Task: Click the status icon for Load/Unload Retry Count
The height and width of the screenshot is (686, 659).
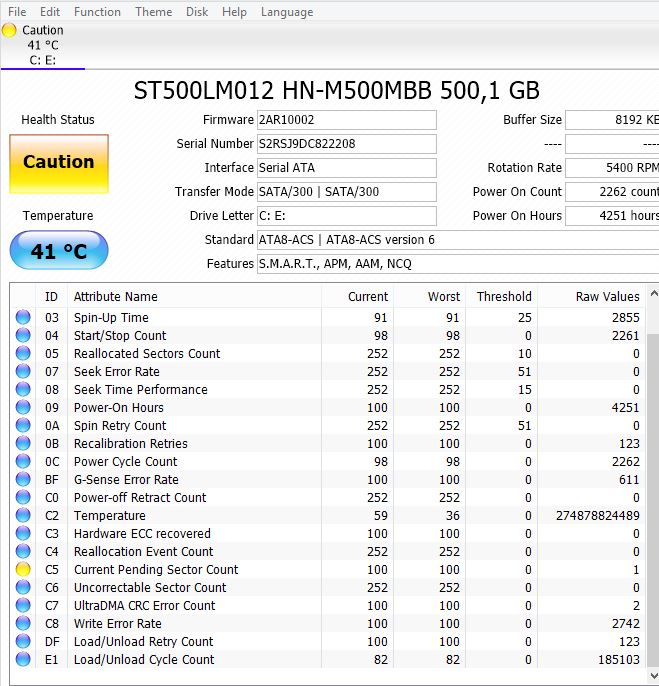Action: [23, 641]
